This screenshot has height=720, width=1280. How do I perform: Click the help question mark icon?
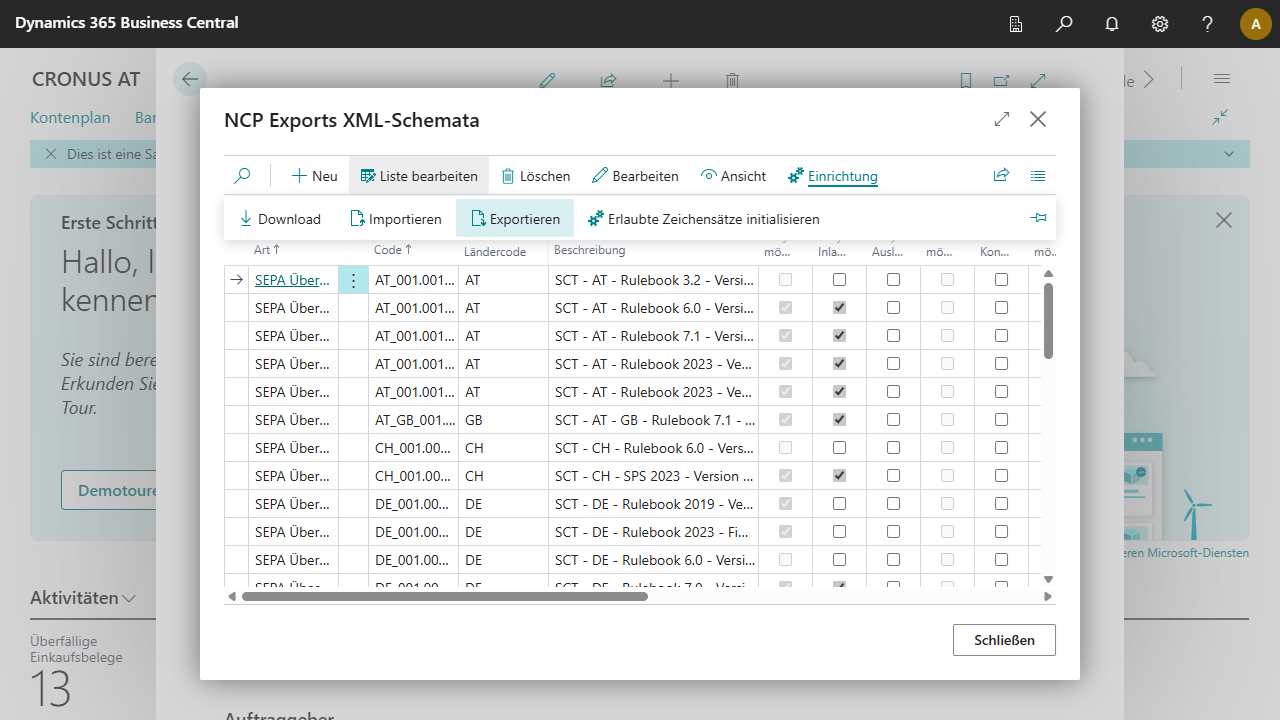click(1208, 24)
